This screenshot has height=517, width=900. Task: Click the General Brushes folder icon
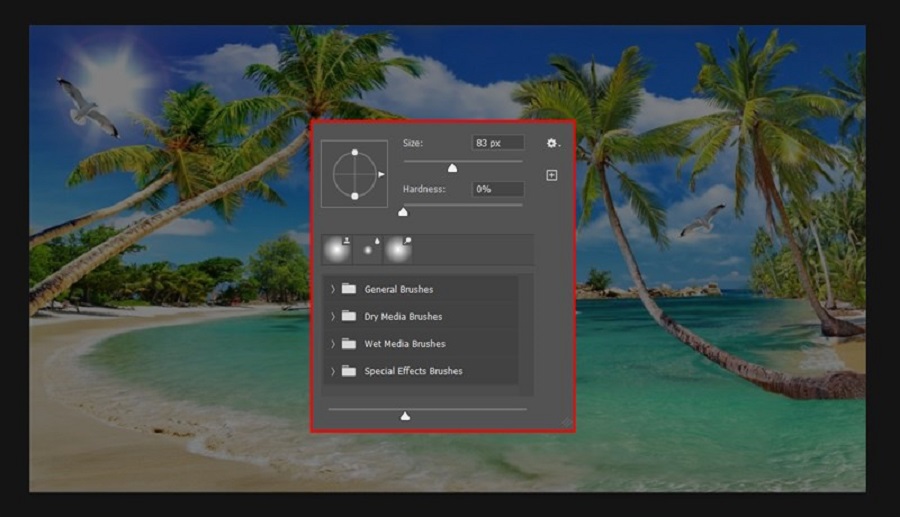point(348,289)
